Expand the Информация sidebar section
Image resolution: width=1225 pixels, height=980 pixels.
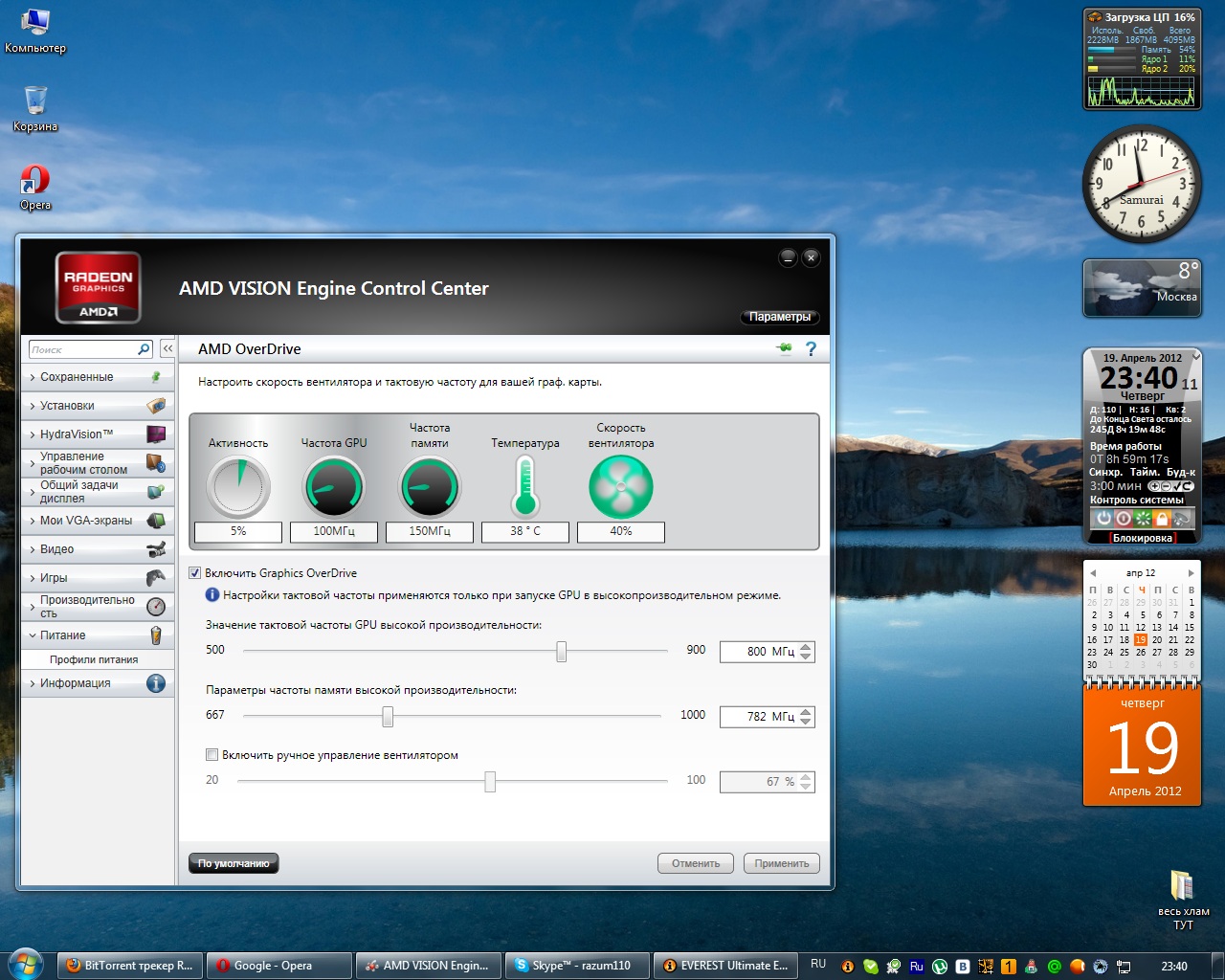[98, 683]
